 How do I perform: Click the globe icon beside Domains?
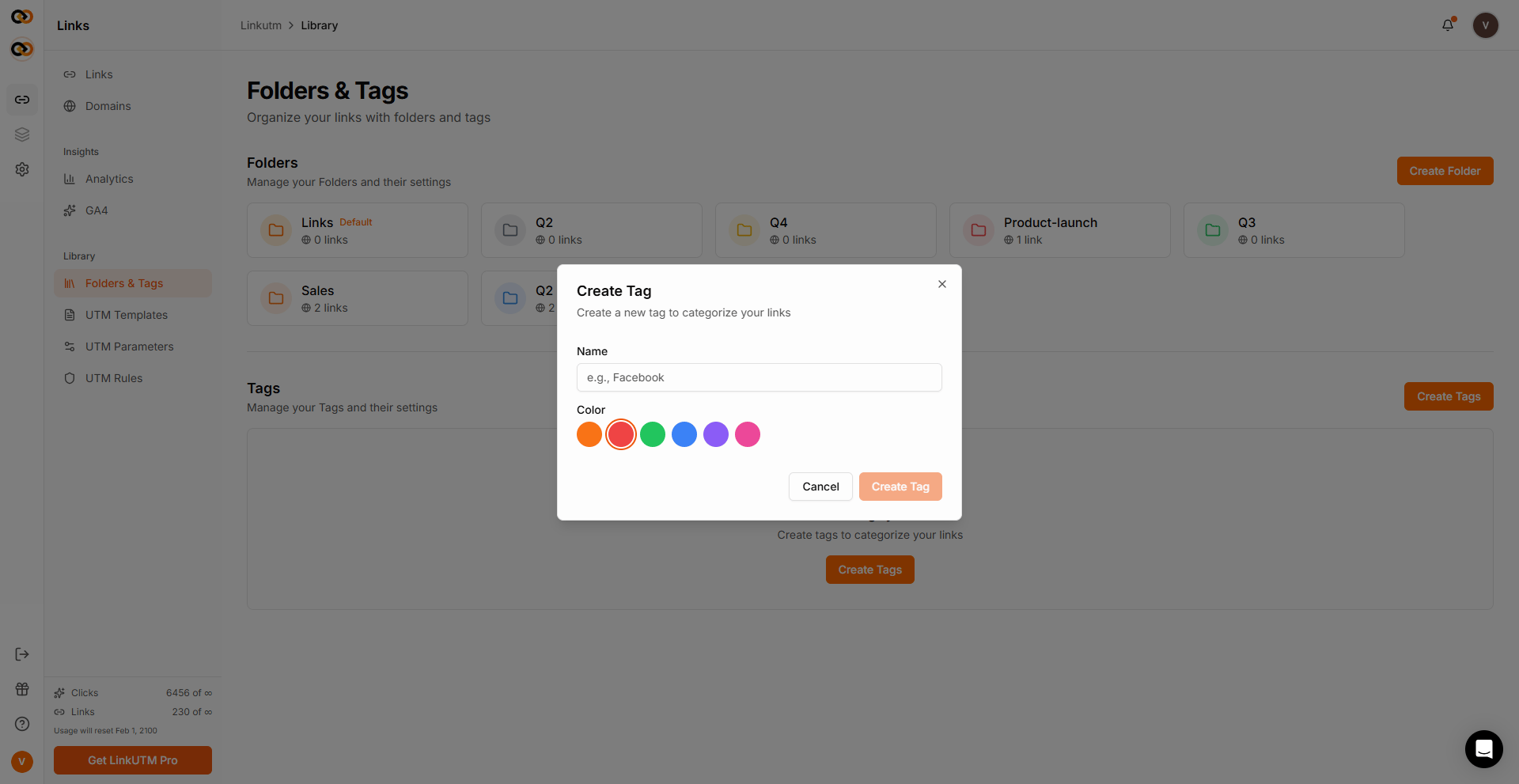coord(70,106)
